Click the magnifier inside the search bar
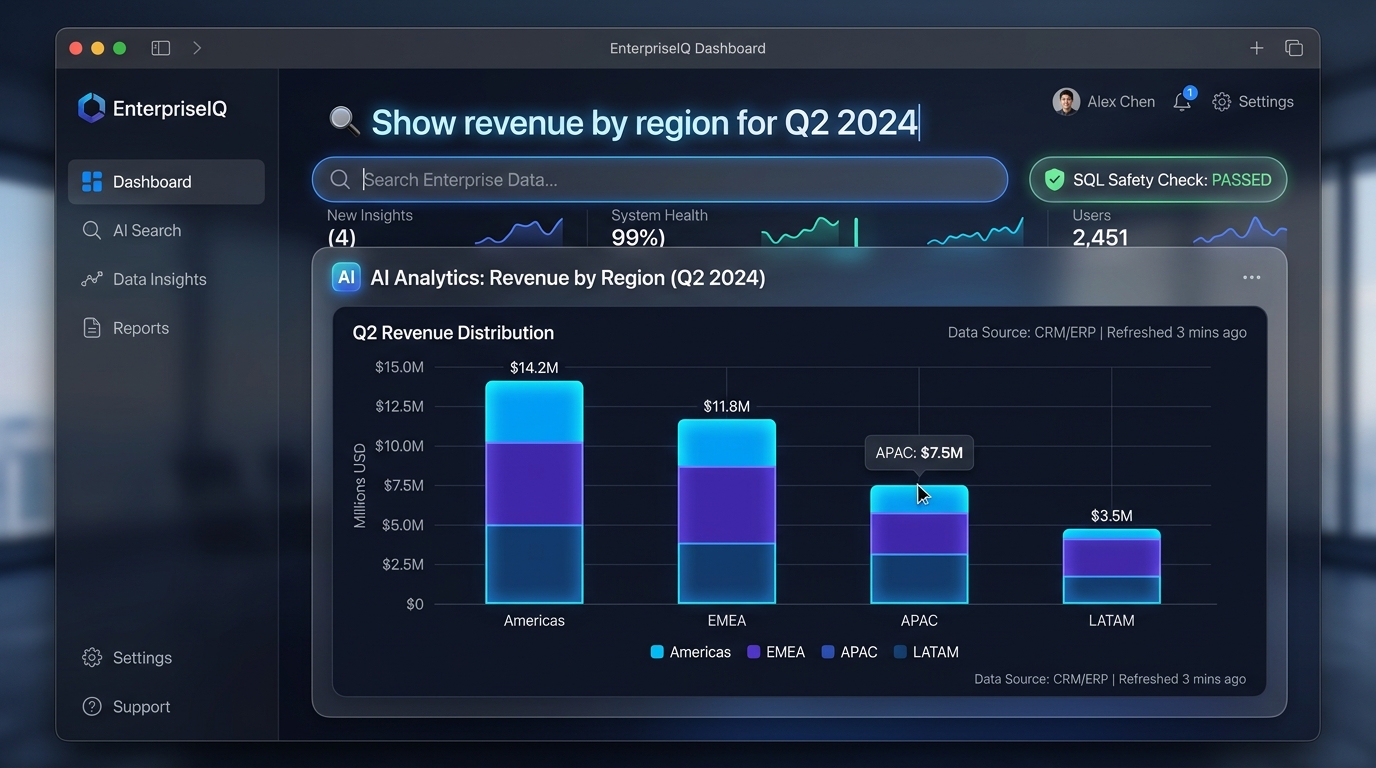This screenshot has height=768, width=1376. click(x=340, y=180)
